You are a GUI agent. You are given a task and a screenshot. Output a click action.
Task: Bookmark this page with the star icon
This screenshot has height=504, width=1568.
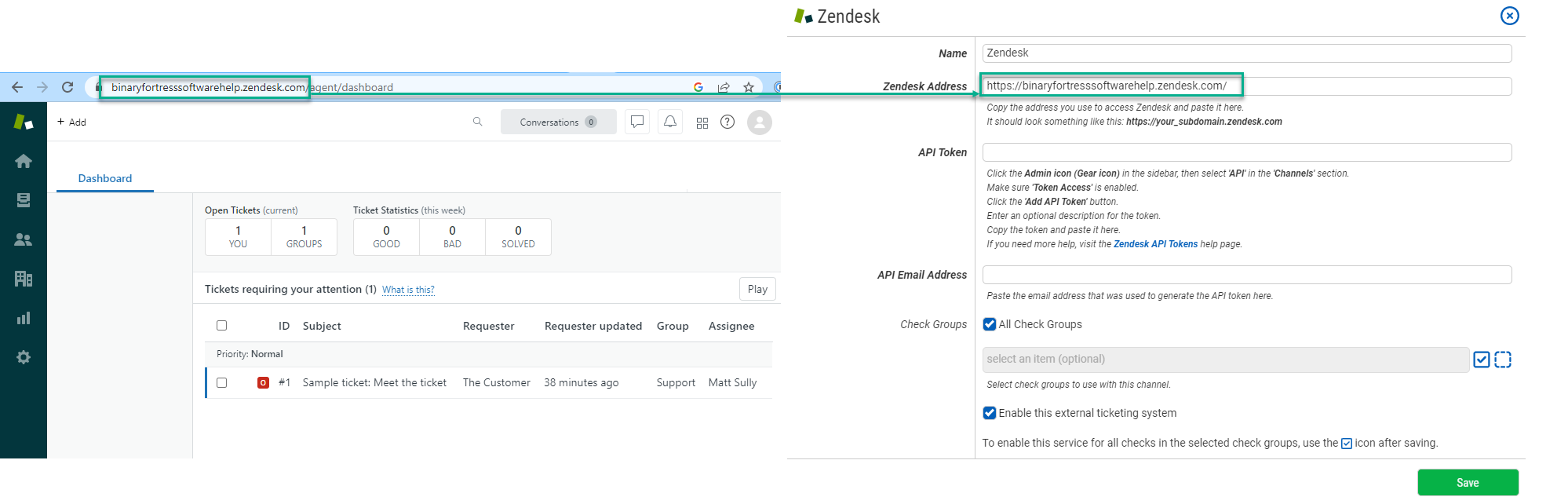[x=749, y=87]
